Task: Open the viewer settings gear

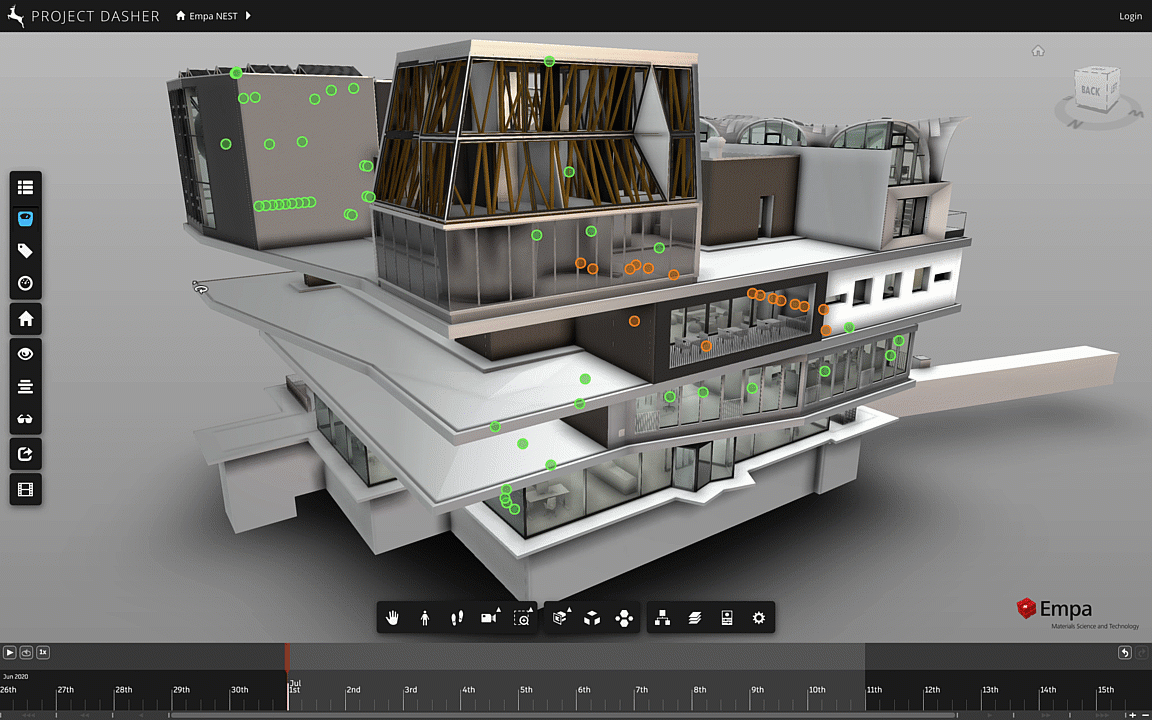Action: click(758, 618)
